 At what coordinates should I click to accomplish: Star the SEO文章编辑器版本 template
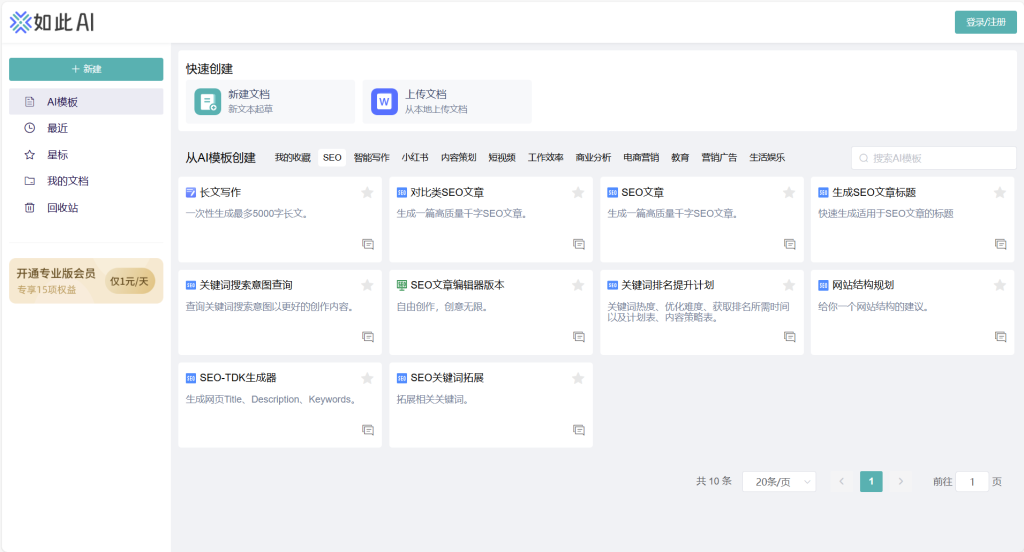578,285
